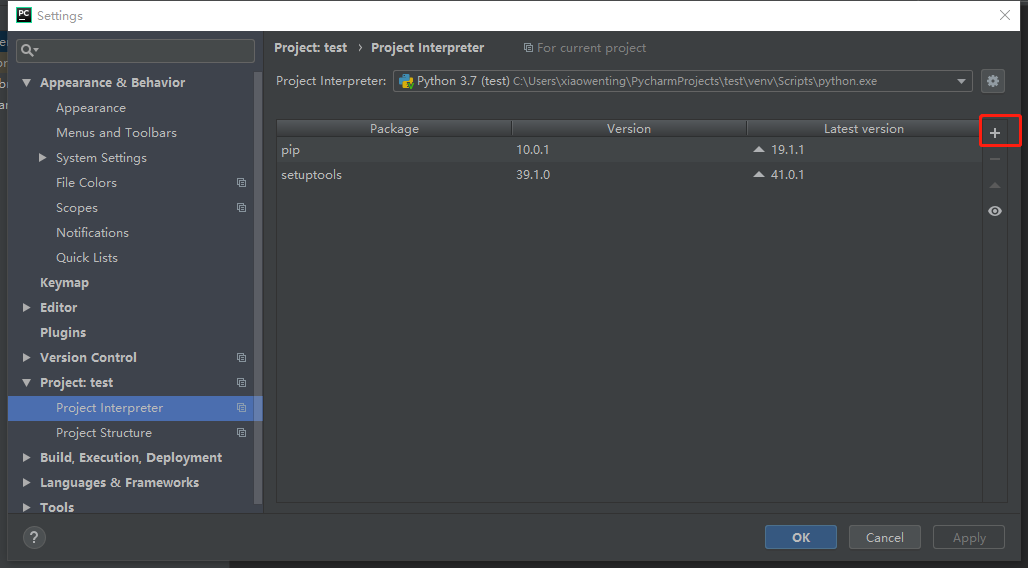Click the plus icon to install a package
Screen dimensions: 1028x568
point(995,133)
